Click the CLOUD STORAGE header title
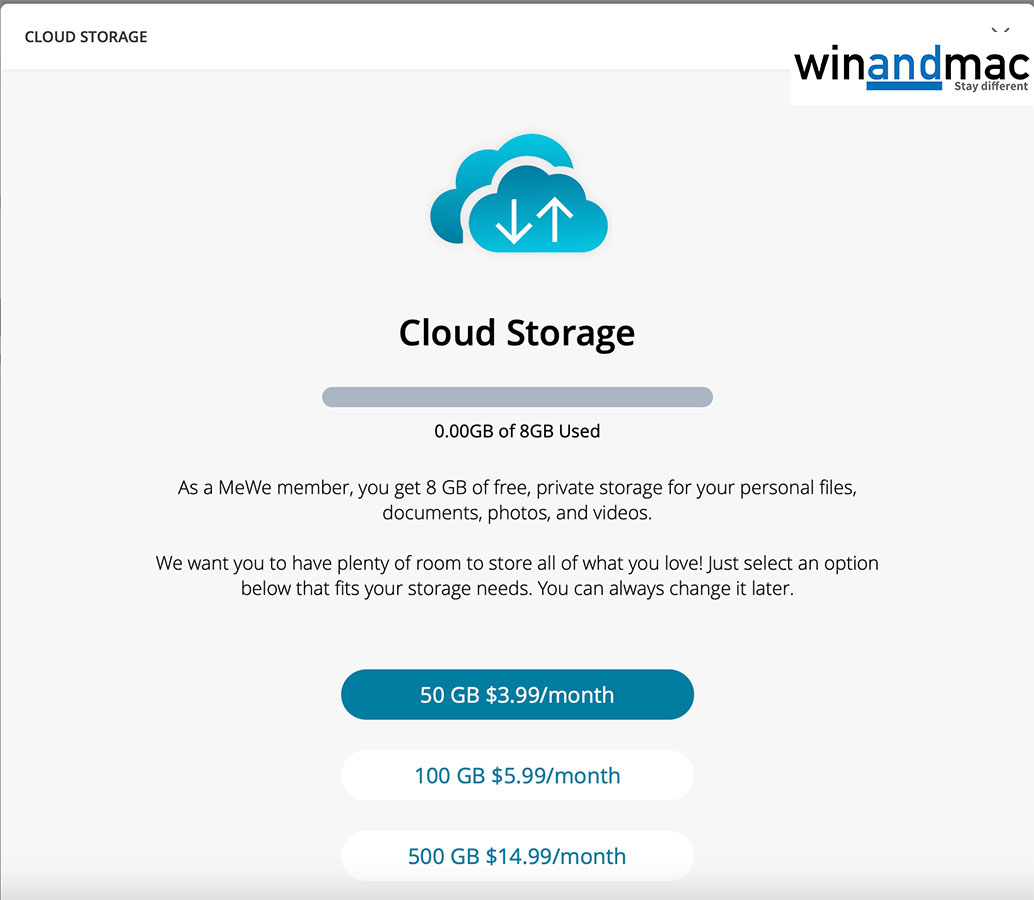Viewport: 1034px width, 900px height. click(x=86, y=37)
